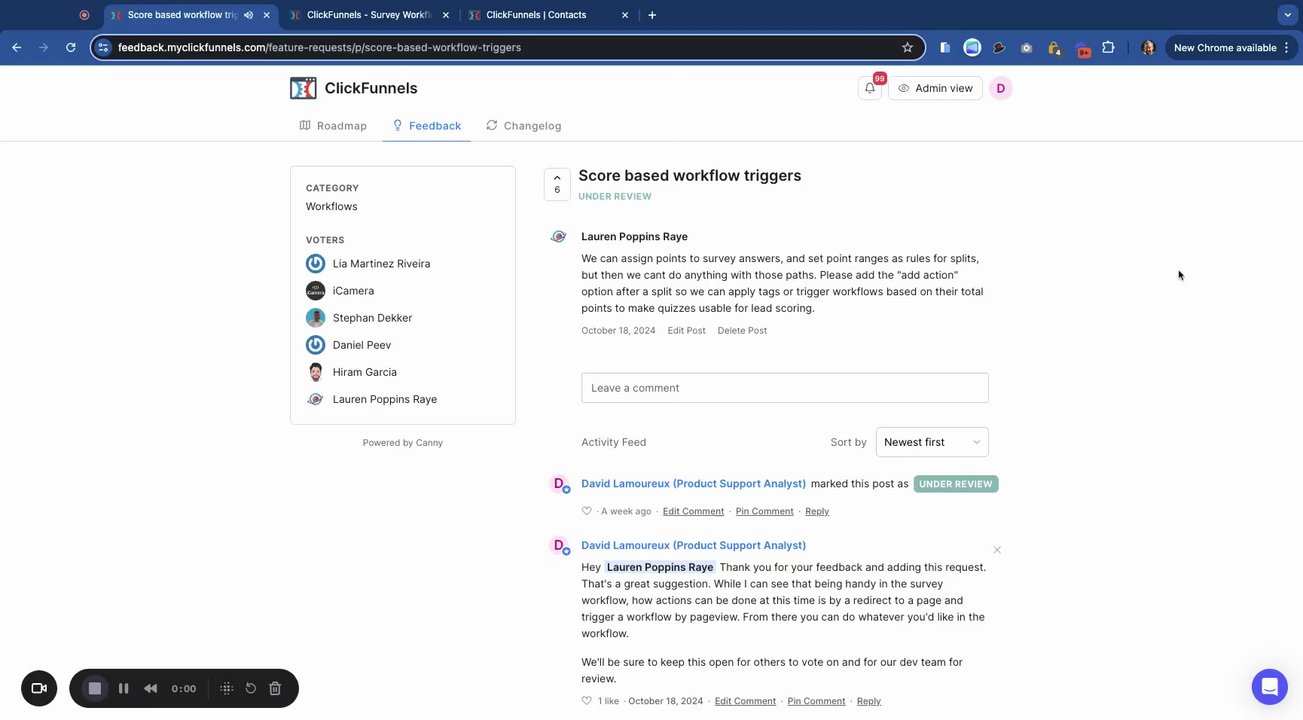The height and width of the screenshot is (720, 1303).
Task: Delete the recording with trash icon
Action: [x=275, y=688]
